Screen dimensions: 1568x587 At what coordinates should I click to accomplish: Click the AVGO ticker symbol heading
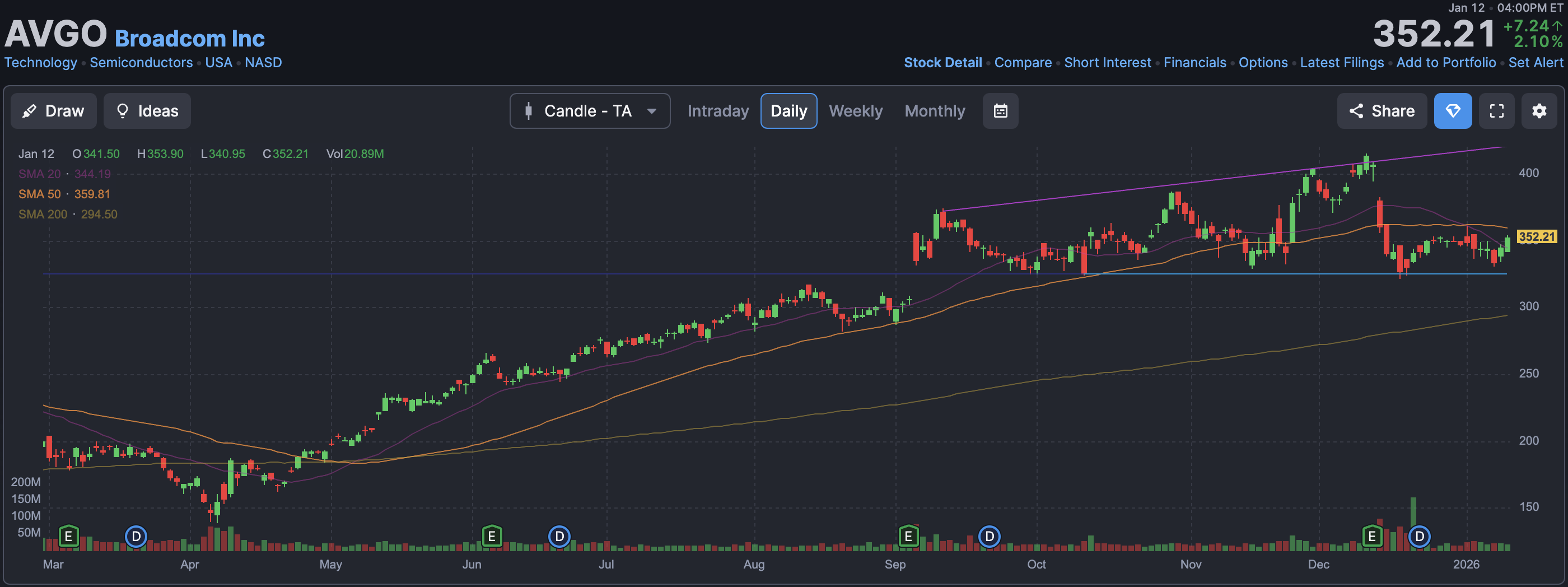point(55,34)
